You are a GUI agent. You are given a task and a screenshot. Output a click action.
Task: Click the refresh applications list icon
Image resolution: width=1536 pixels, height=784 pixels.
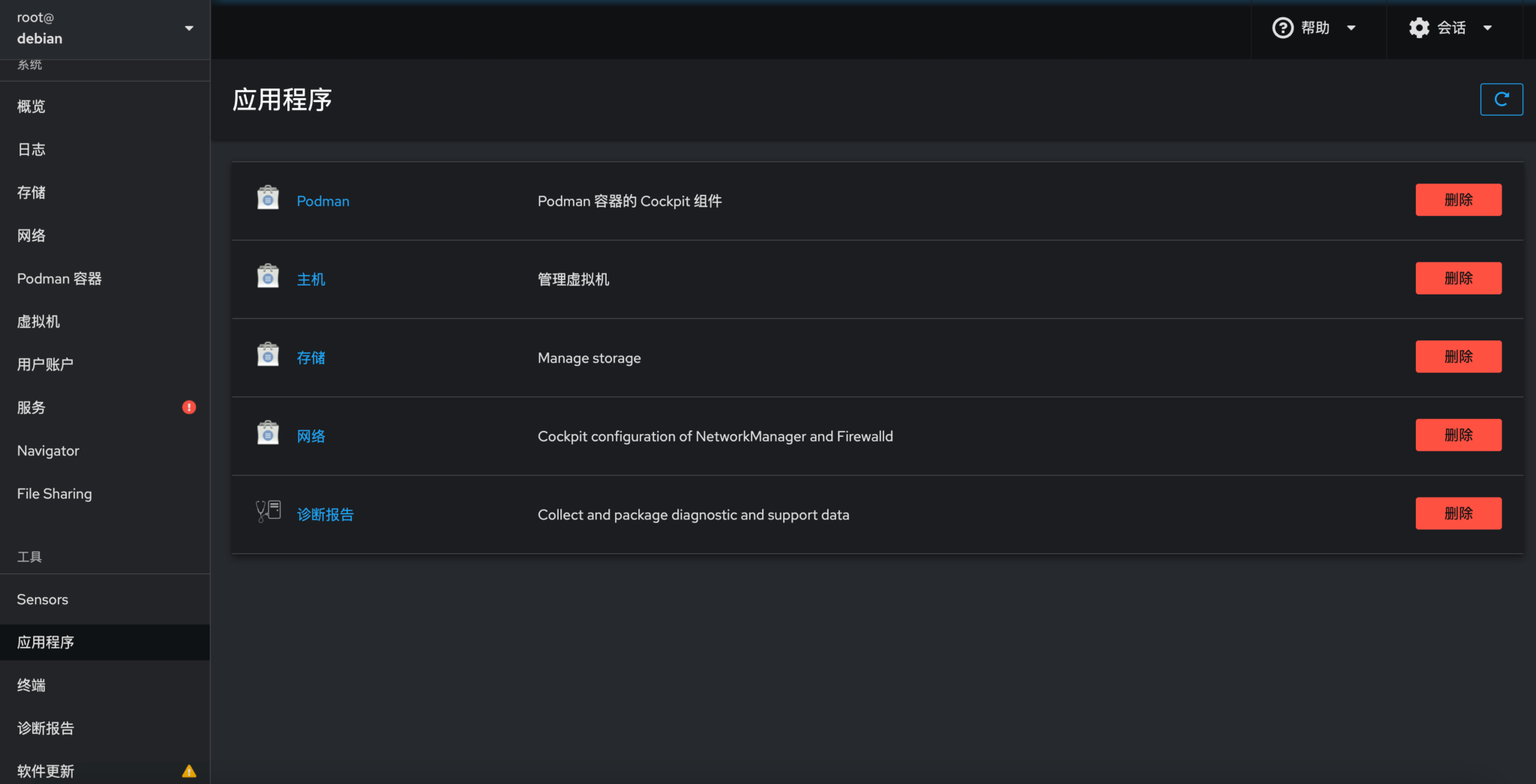click(1501, 100)
